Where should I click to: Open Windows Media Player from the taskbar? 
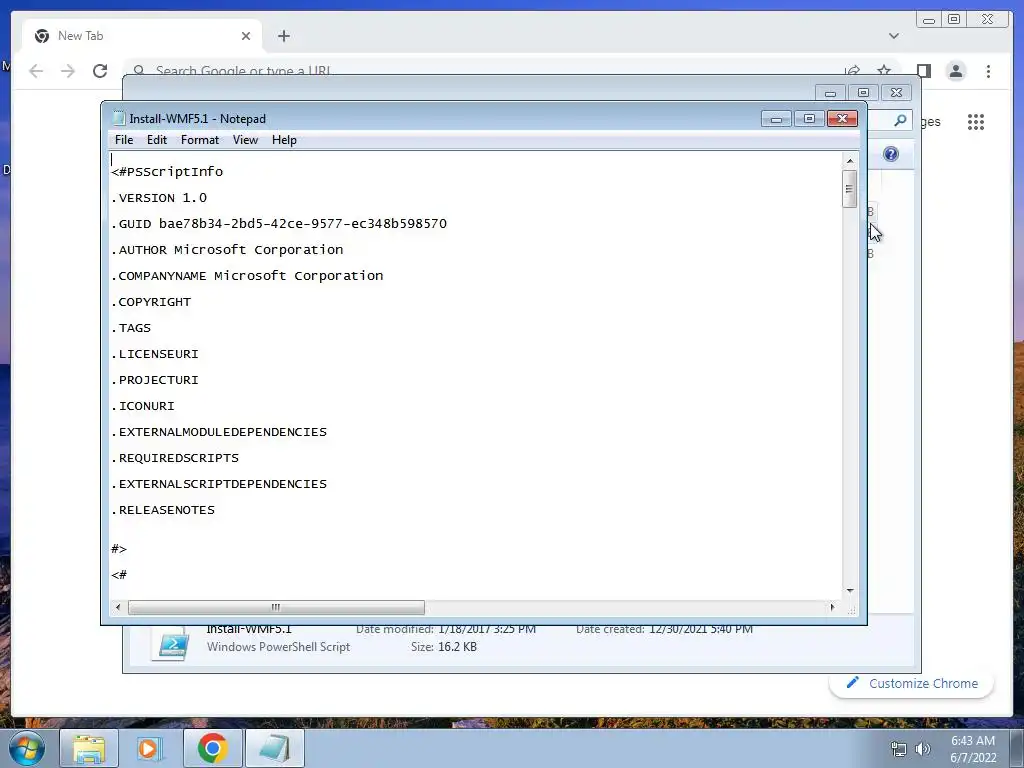(150, 748)
